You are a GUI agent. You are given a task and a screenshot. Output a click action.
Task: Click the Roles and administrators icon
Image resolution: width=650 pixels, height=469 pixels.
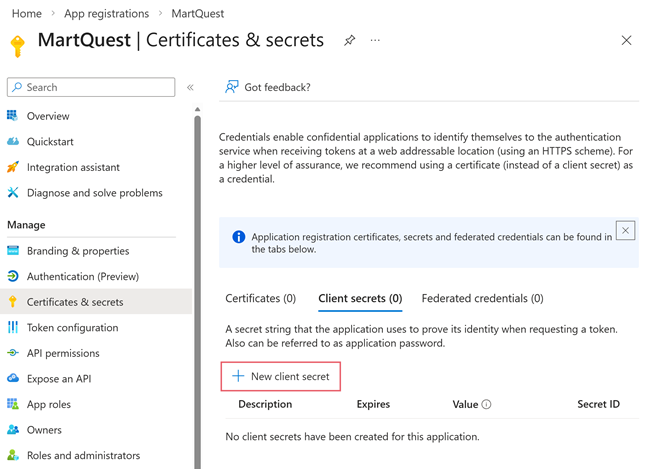(13, 455)
